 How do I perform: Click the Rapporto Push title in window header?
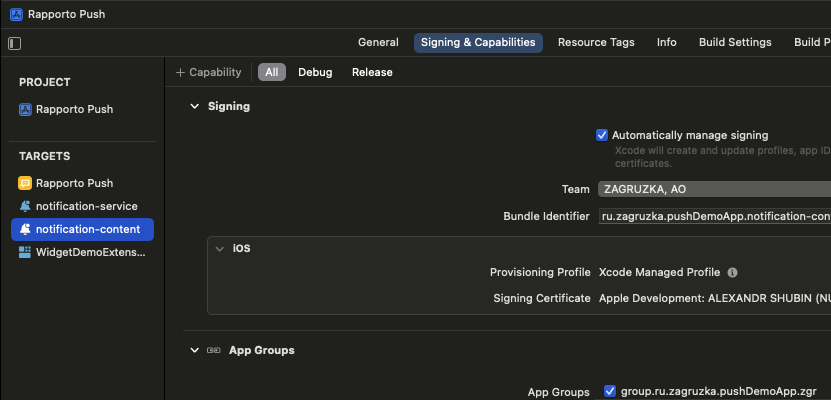tap(67, 14)
